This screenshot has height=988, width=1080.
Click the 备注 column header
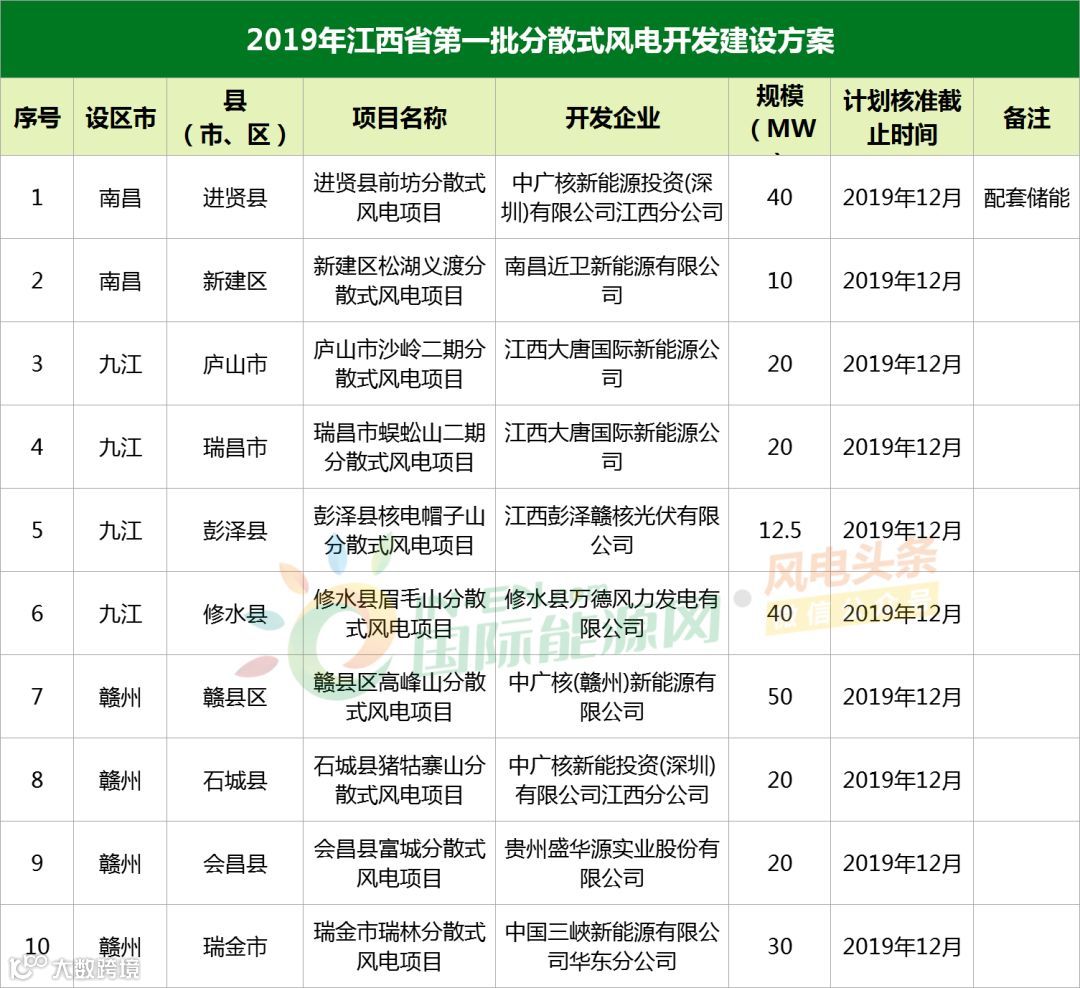point(1026,117)
